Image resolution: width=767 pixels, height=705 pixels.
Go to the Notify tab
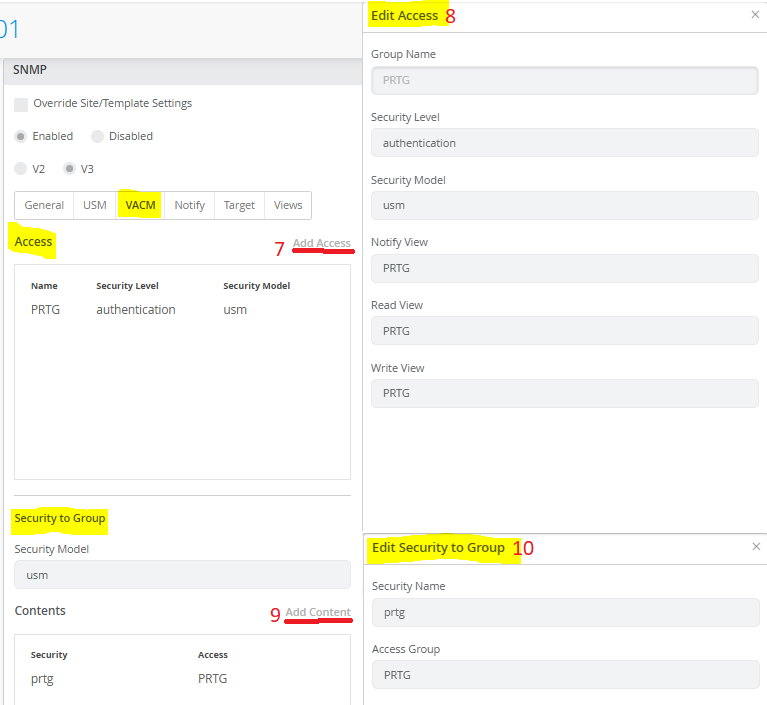pyautogui.click(x=189, y=205)
